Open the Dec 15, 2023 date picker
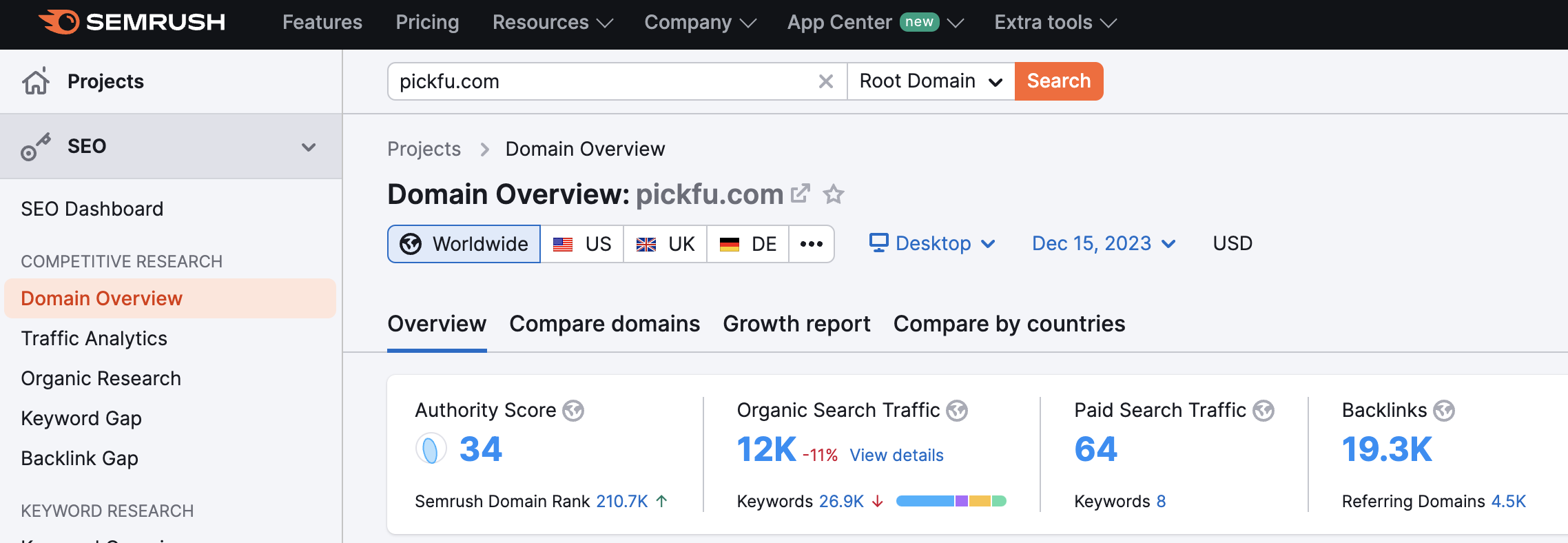Screen dimensions: 1568x543 click(1104, 243)
